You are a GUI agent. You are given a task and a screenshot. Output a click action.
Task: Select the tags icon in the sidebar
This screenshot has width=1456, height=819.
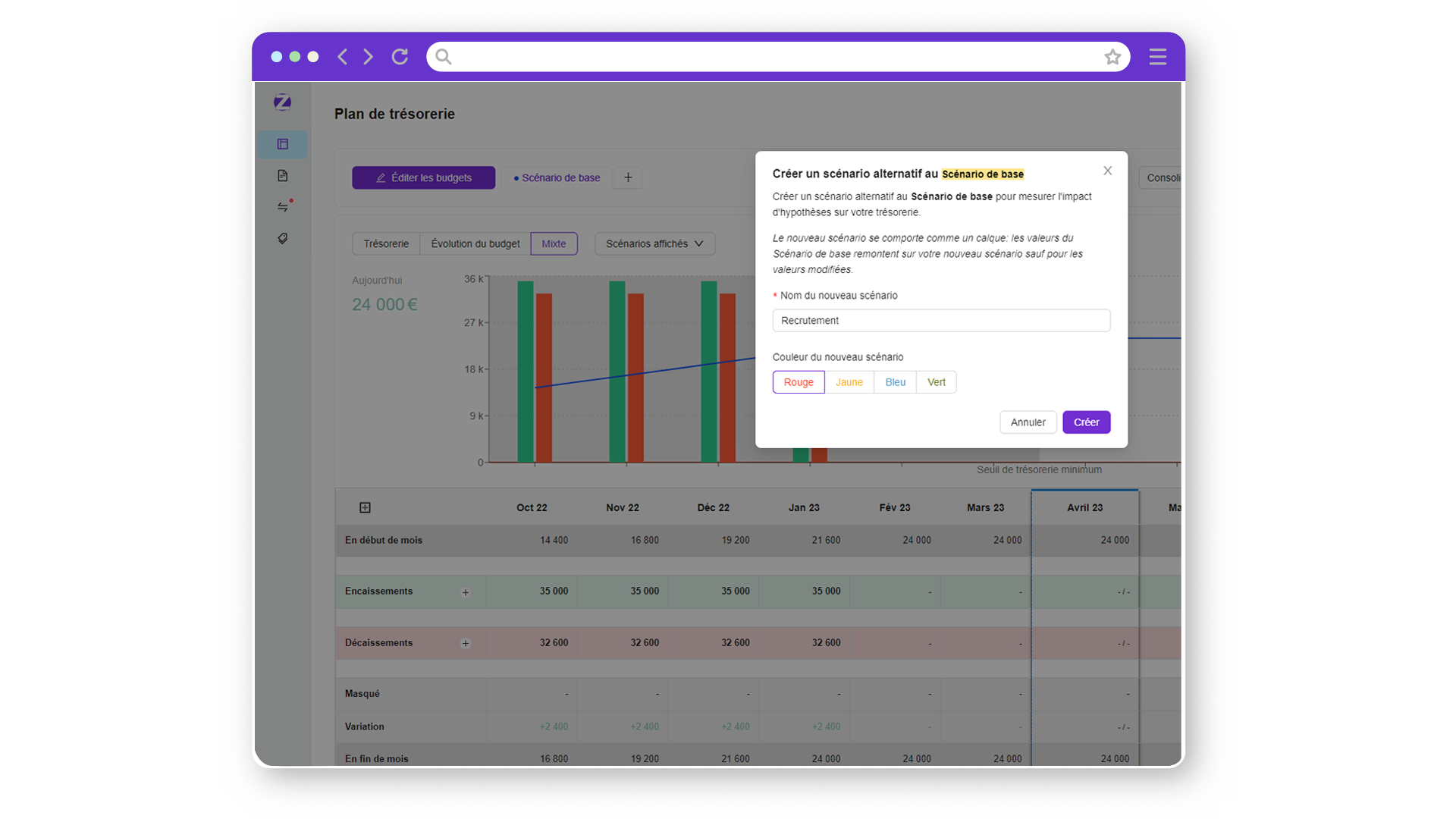click(x=282, y=238)
